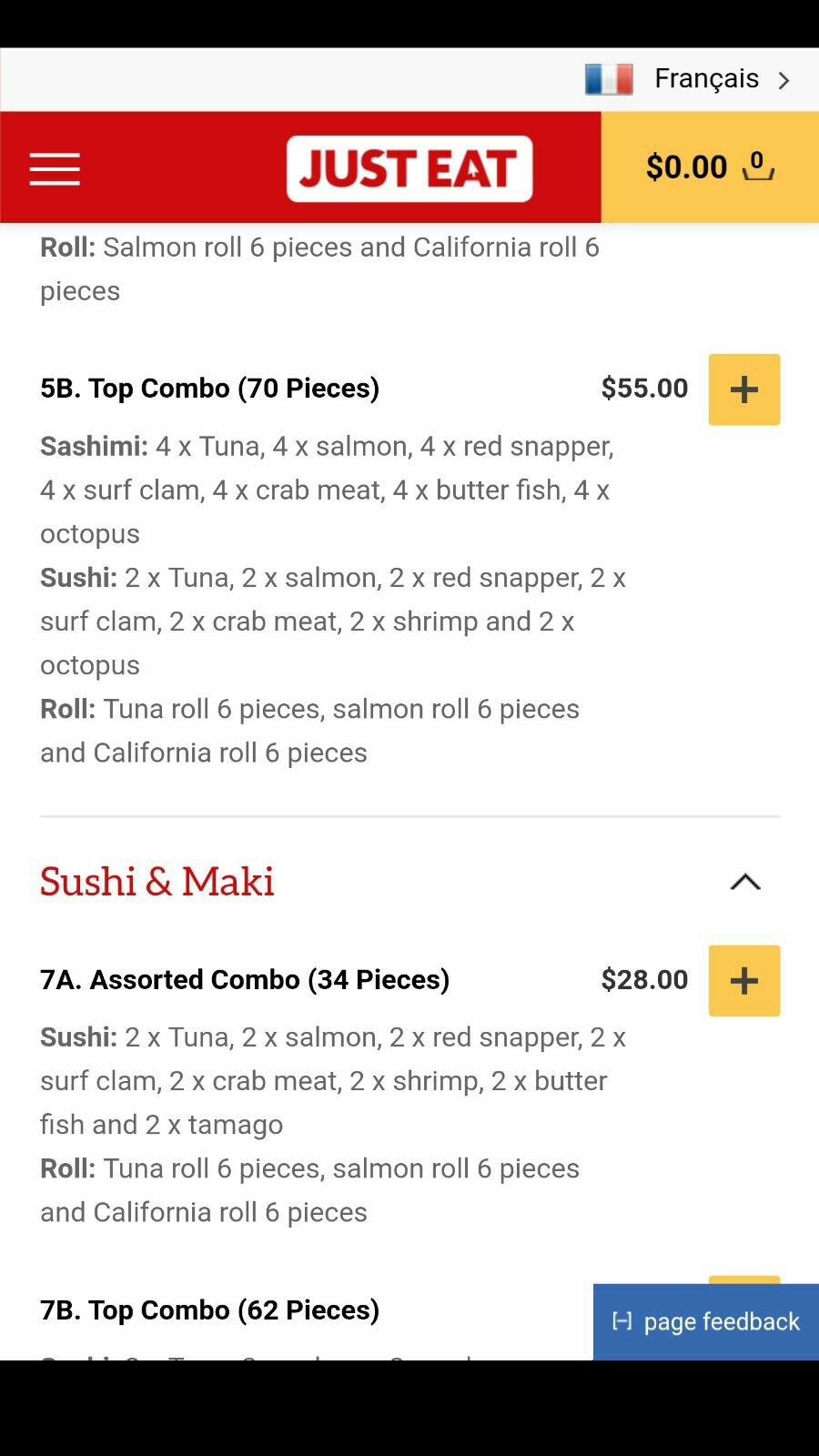This screenshot has height=1456, width=819.
Task: Add 5B Top Combo to basket
Action: click(743, 389)
